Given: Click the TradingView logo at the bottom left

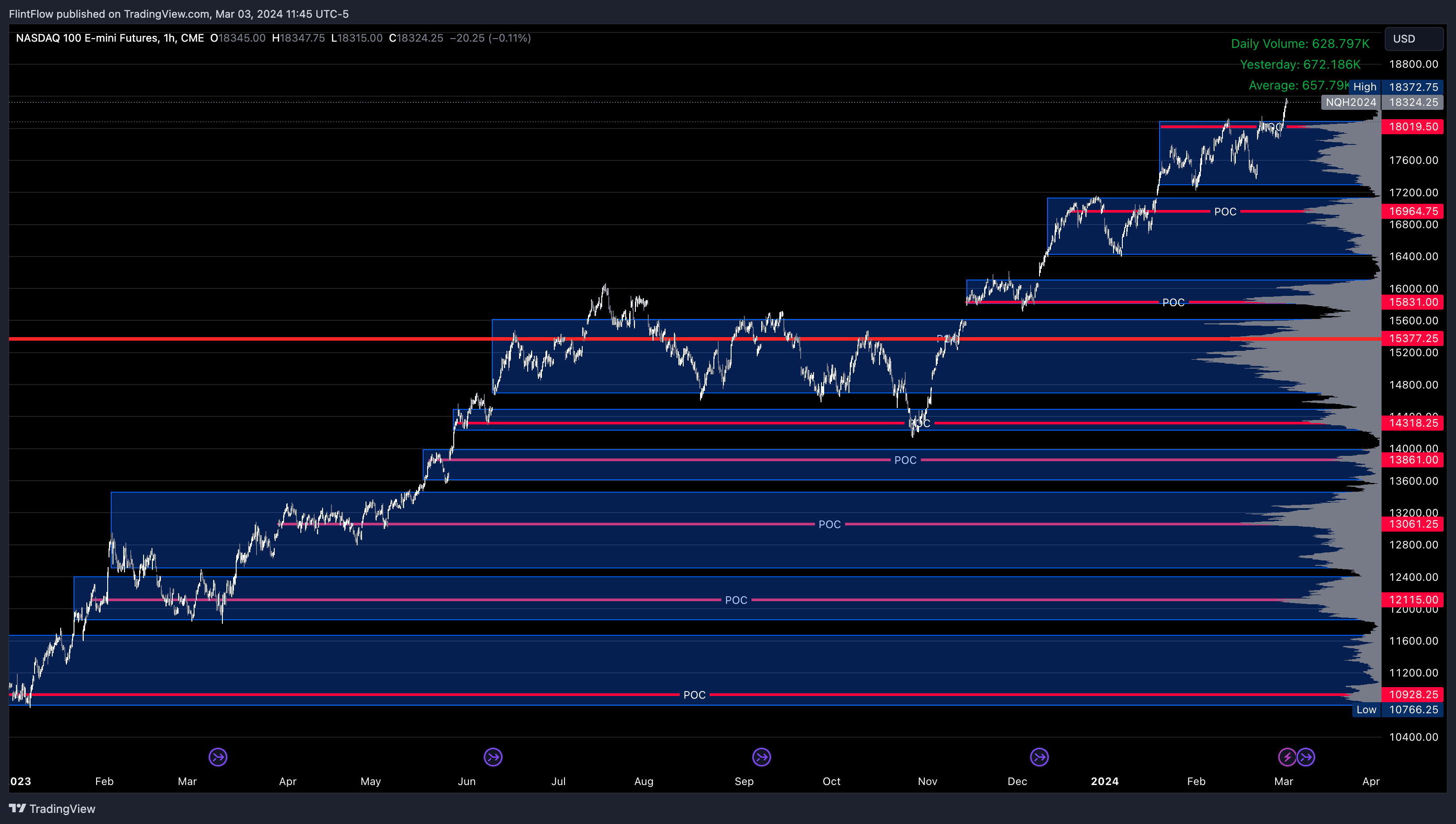Looking at the screenshot, I should (52, 809).
